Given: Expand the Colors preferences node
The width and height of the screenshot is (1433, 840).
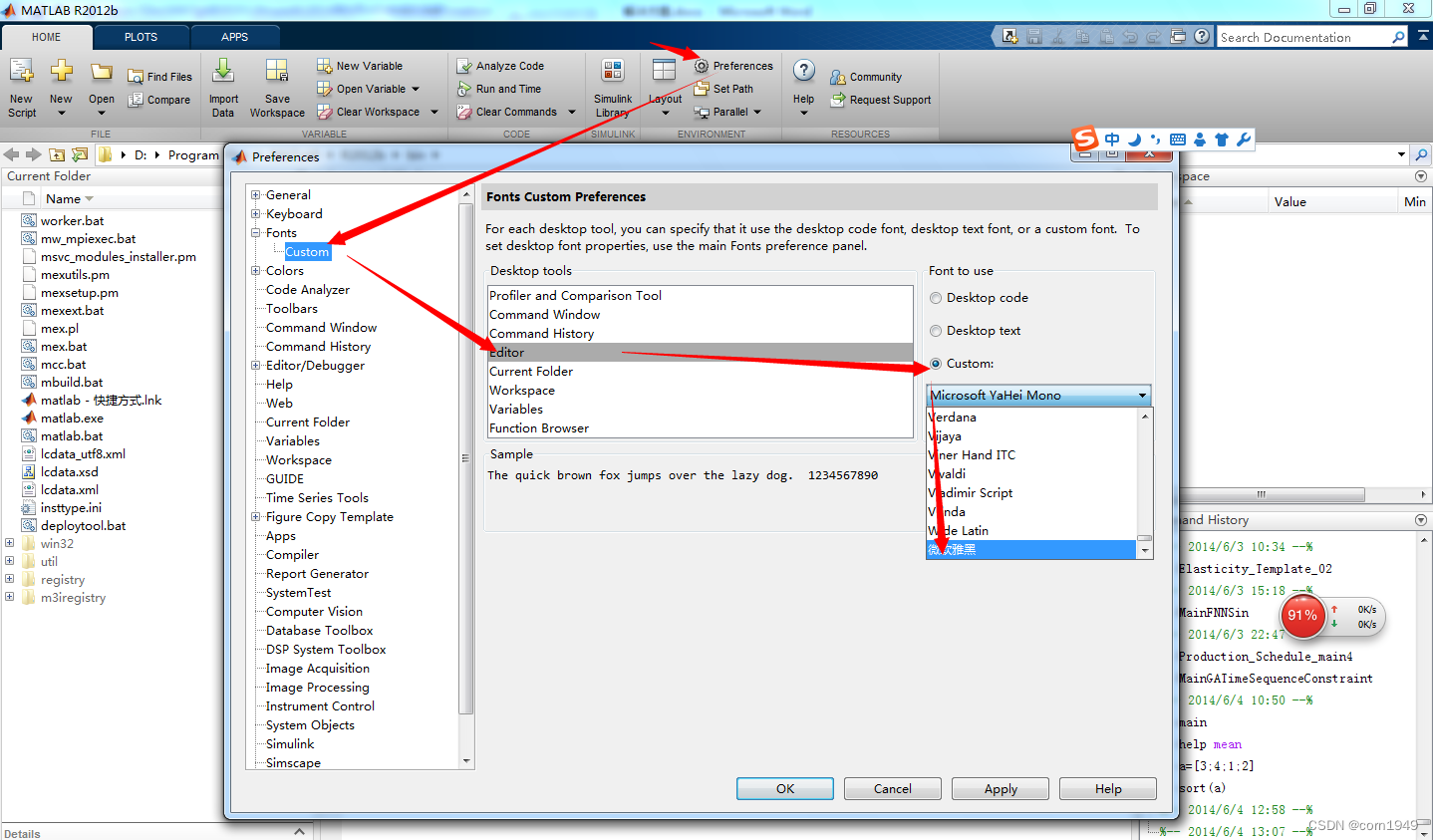Looking at the screenshot, I should [256, 271].
